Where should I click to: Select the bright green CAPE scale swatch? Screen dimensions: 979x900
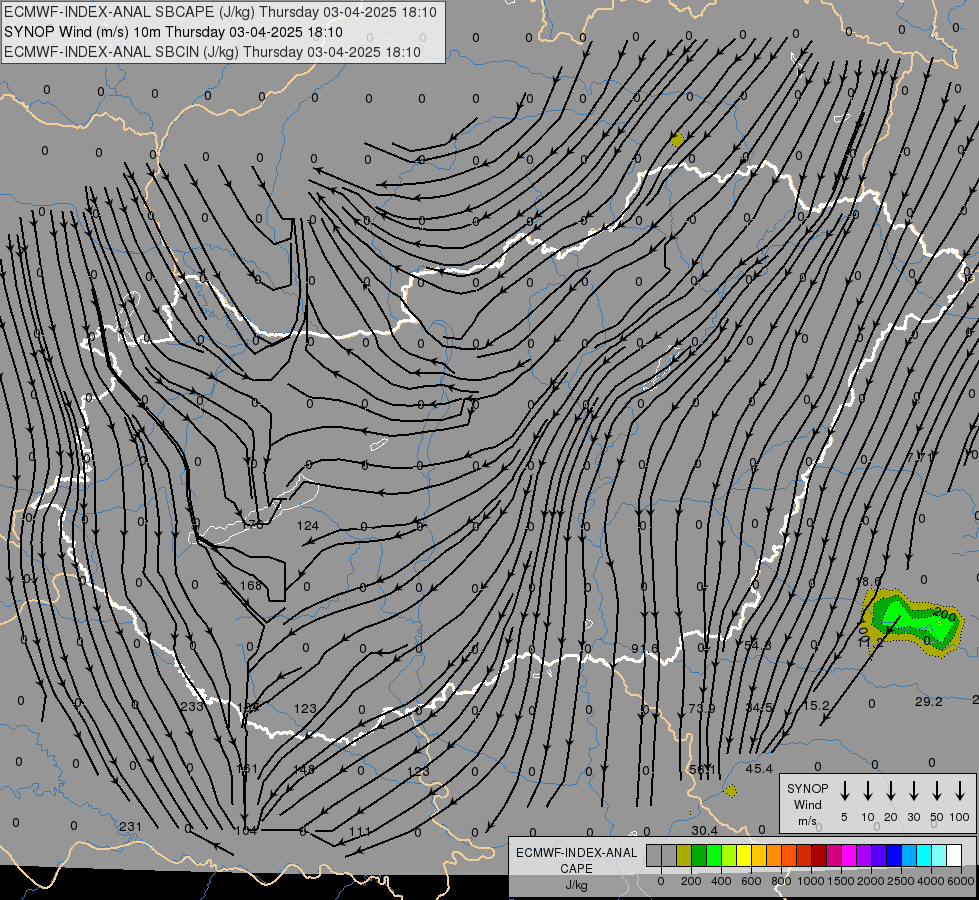tap(714, 856)
